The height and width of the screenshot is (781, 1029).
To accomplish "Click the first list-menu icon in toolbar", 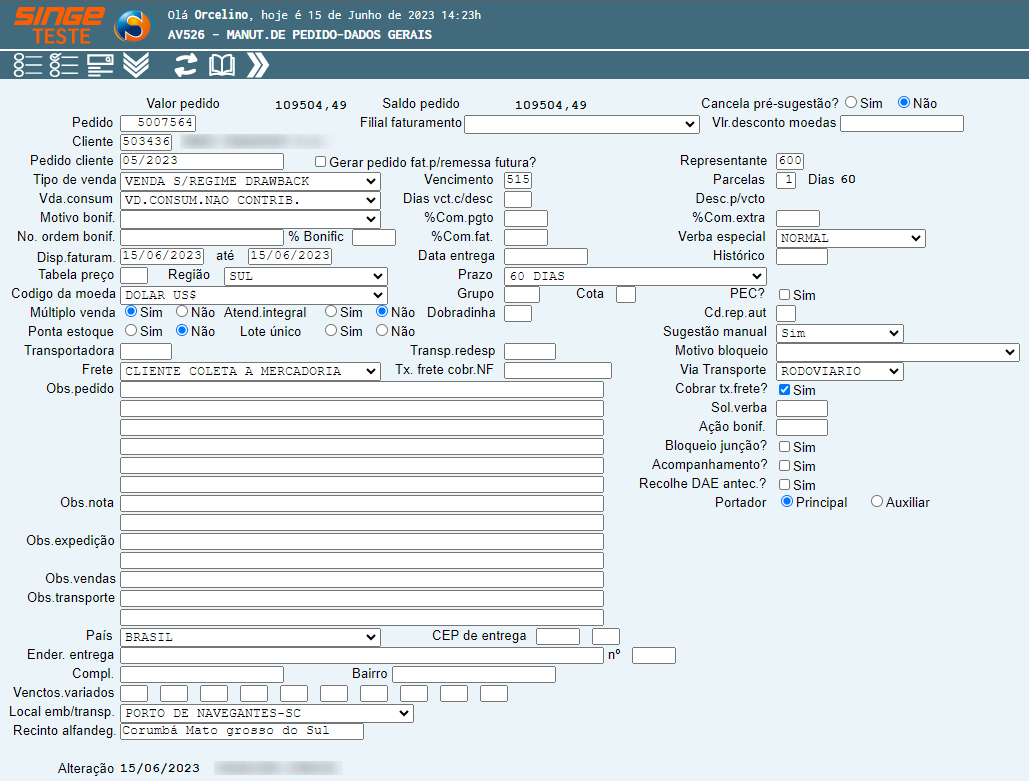I will click(x=28, y=65).
